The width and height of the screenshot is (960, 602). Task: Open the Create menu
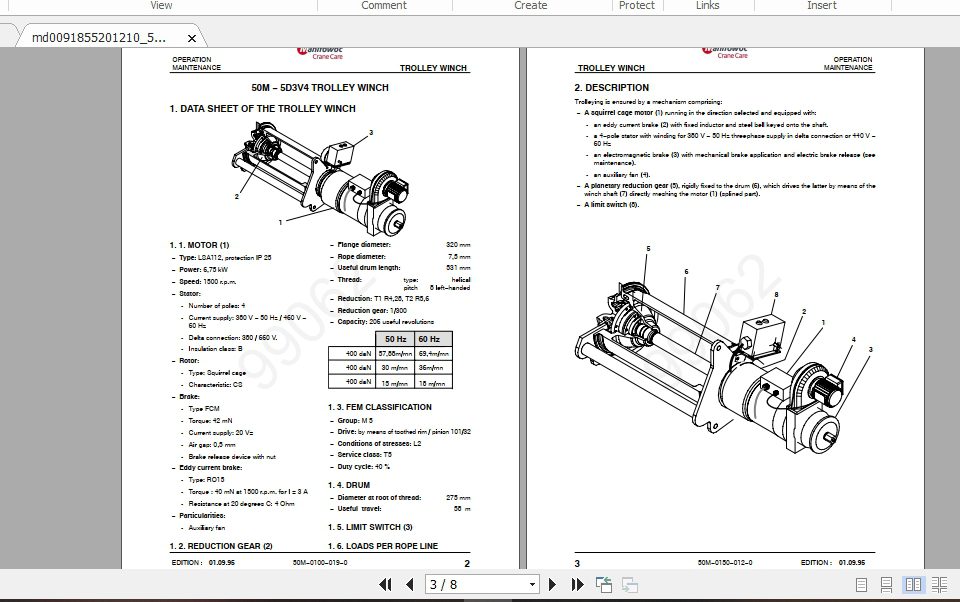[x=531, y=5]
